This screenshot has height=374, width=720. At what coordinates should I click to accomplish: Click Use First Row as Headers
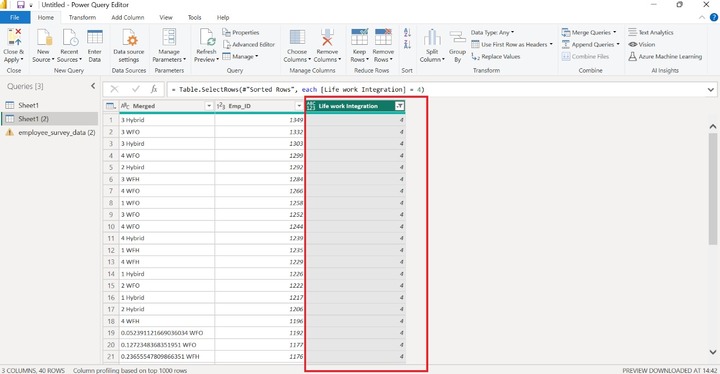(x=512, y=45)
